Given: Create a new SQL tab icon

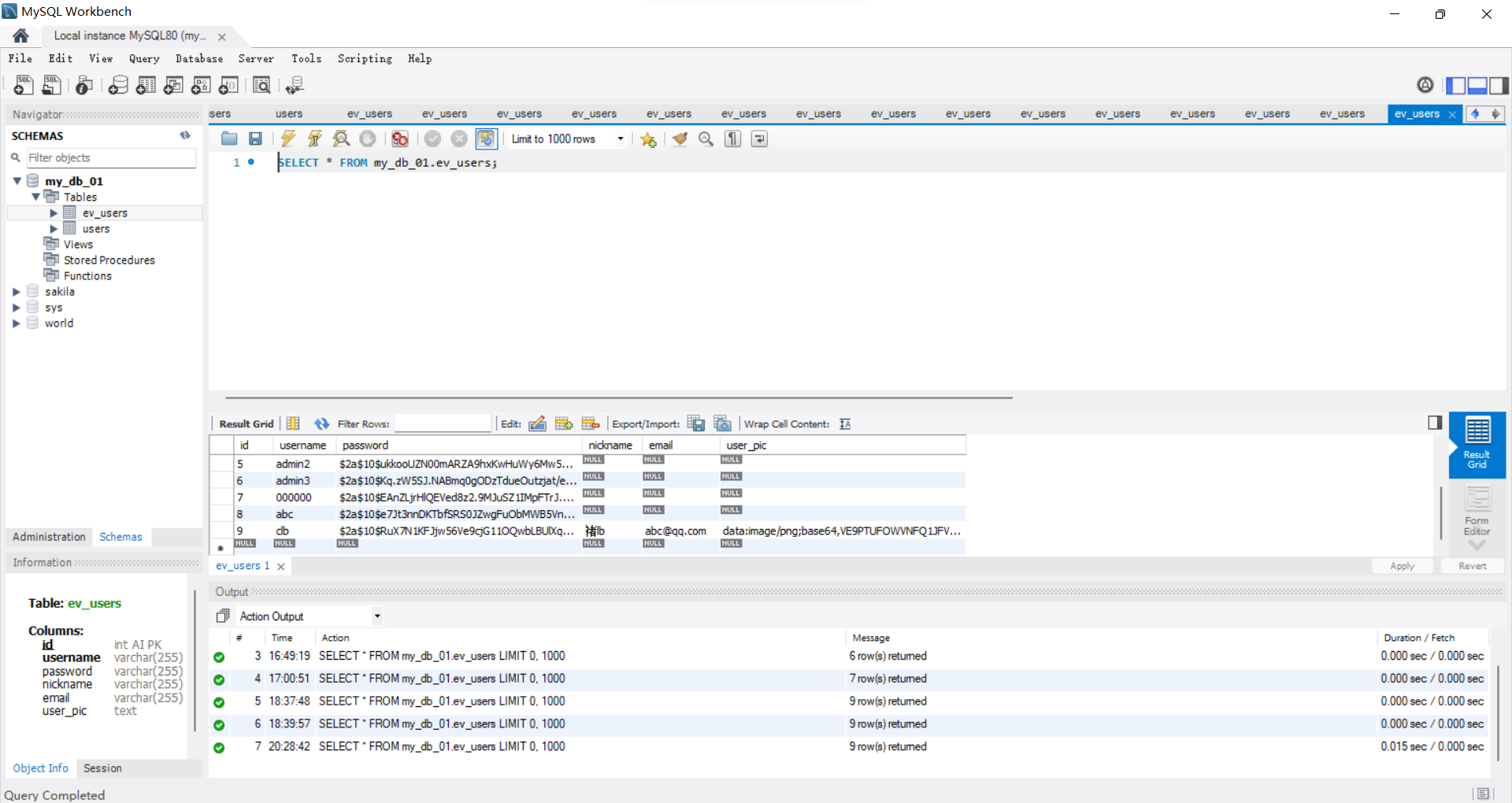Looking at the screenshot, I should [24, 85].
